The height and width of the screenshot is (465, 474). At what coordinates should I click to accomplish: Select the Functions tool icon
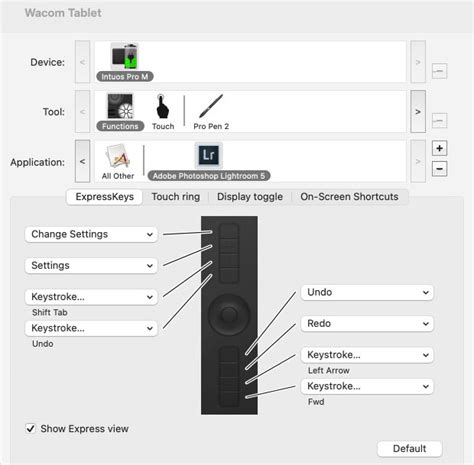click(120, 106)
